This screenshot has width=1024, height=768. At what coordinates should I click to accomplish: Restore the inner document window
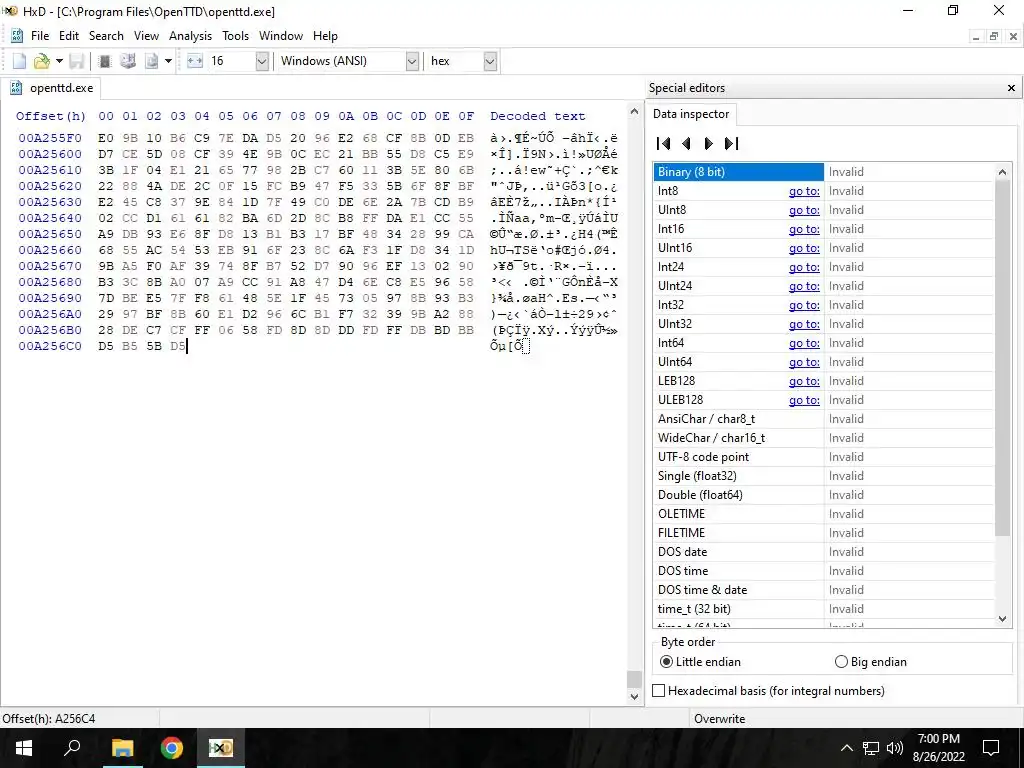[x=993, y=37]
